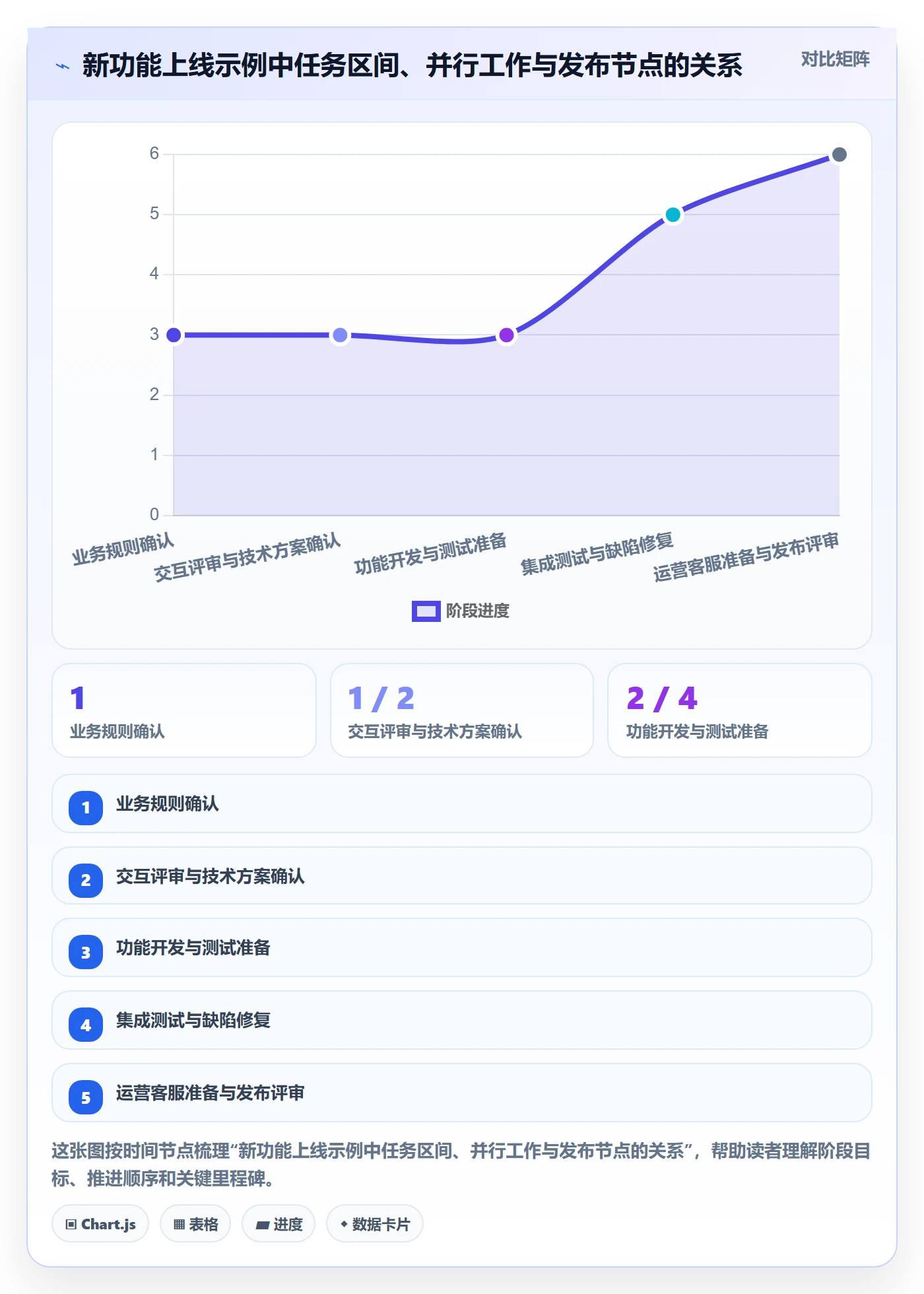
Task: Click the 交互评审与技术方案确认 x-axis label
Action: tap(247, 557)
